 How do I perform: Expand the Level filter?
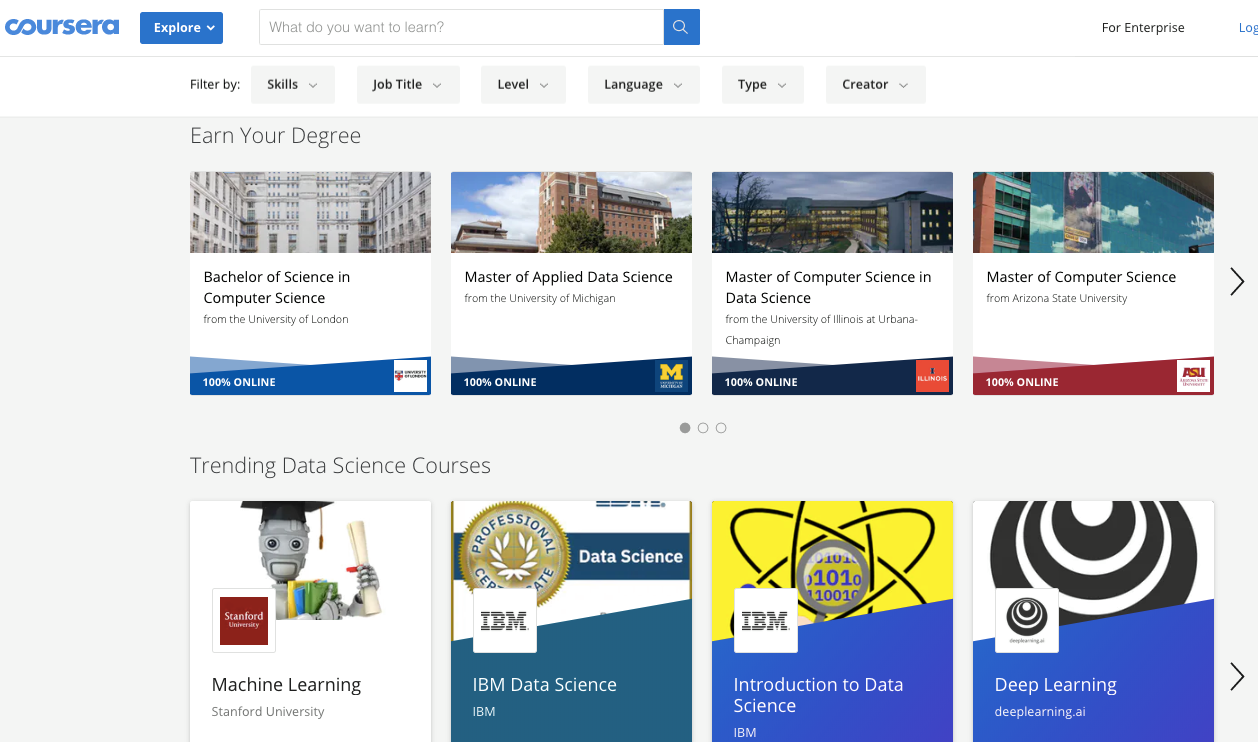pos(523,85)
